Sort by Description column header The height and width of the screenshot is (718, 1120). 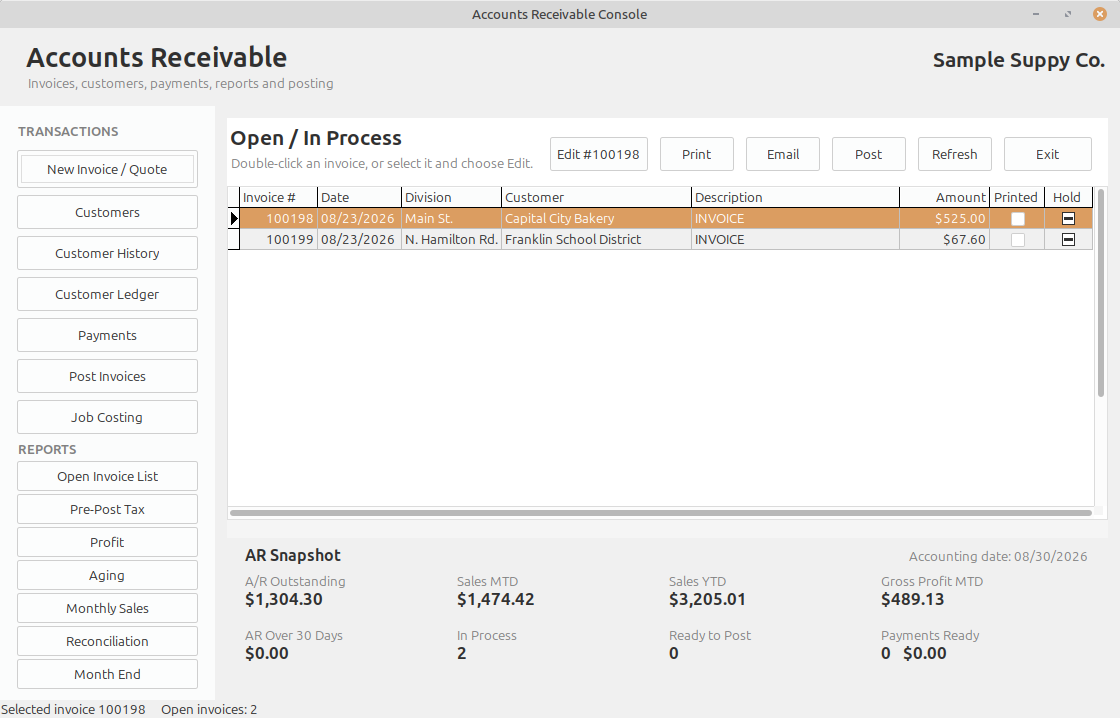click(795, 197)
